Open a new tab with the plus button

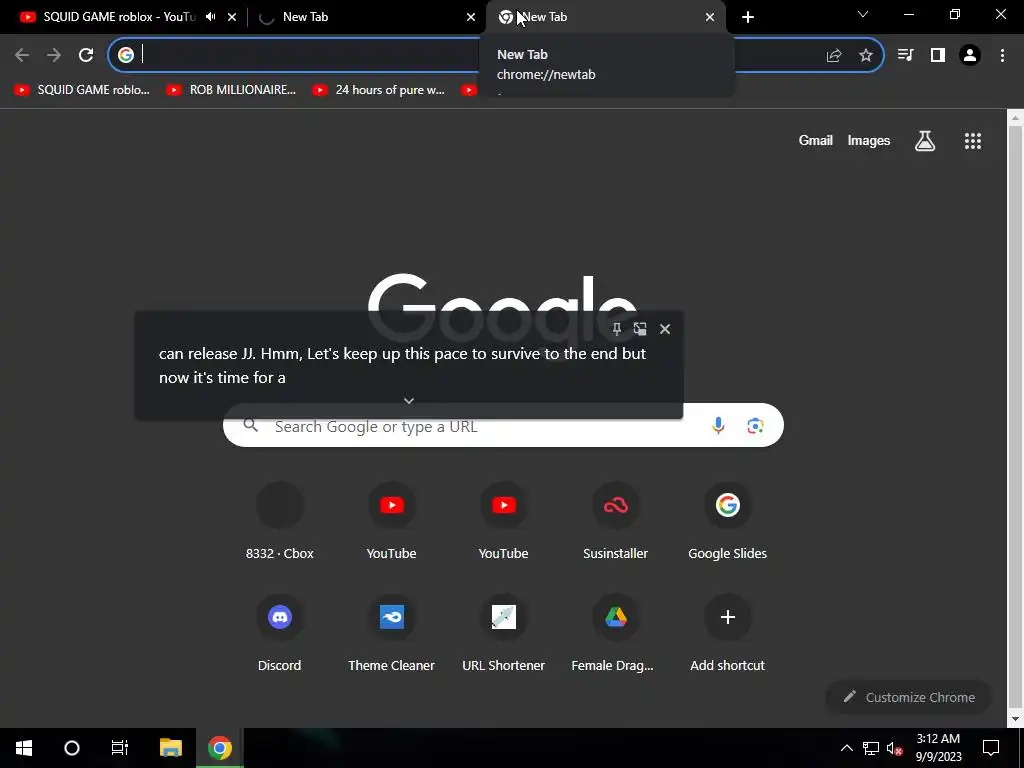(748, 17)
